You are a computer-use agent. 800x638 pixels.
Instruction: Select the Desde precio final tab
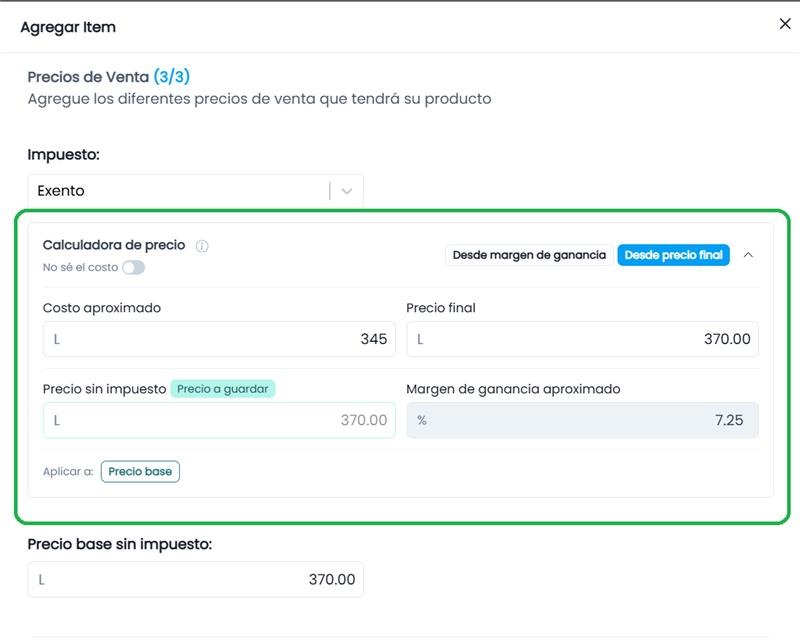[x=673, y=255]
